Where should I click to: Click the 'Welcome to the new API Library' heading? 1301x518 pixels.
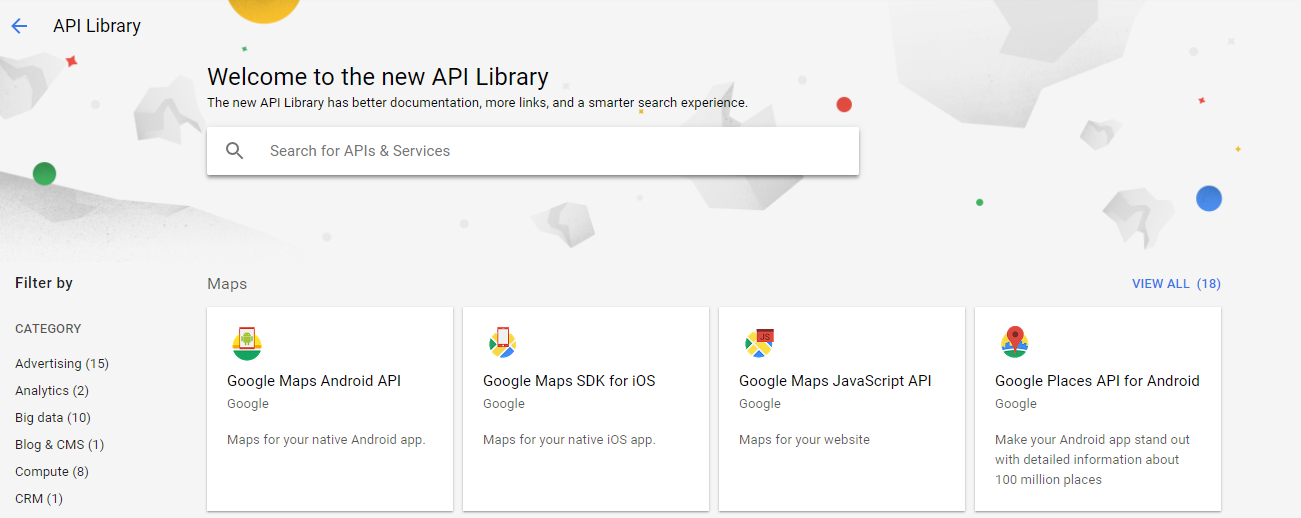(378, 77)
